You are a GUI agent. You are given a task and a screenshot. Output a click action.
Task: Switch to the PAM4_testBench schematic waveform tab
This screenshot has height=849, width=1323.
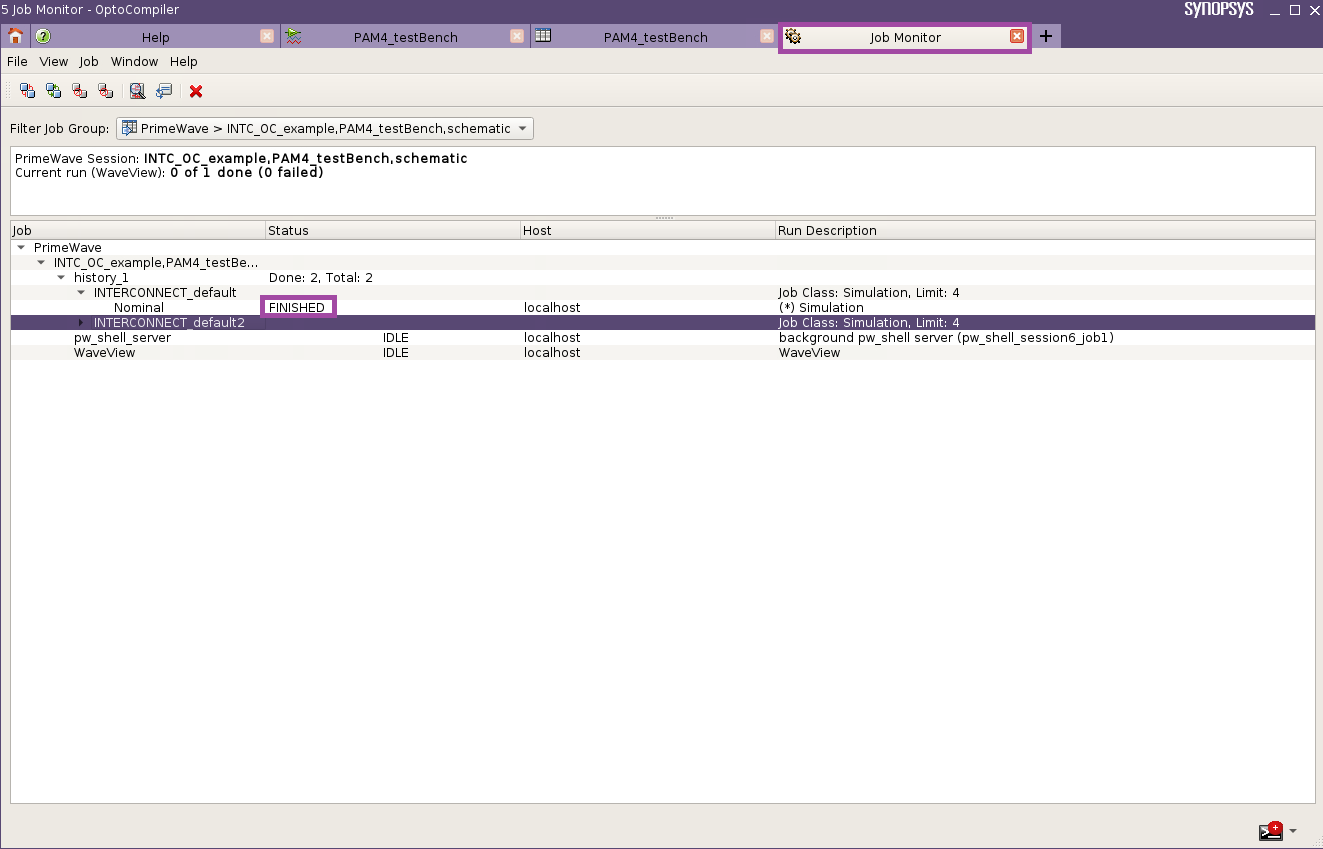click(x=405, y=37)
